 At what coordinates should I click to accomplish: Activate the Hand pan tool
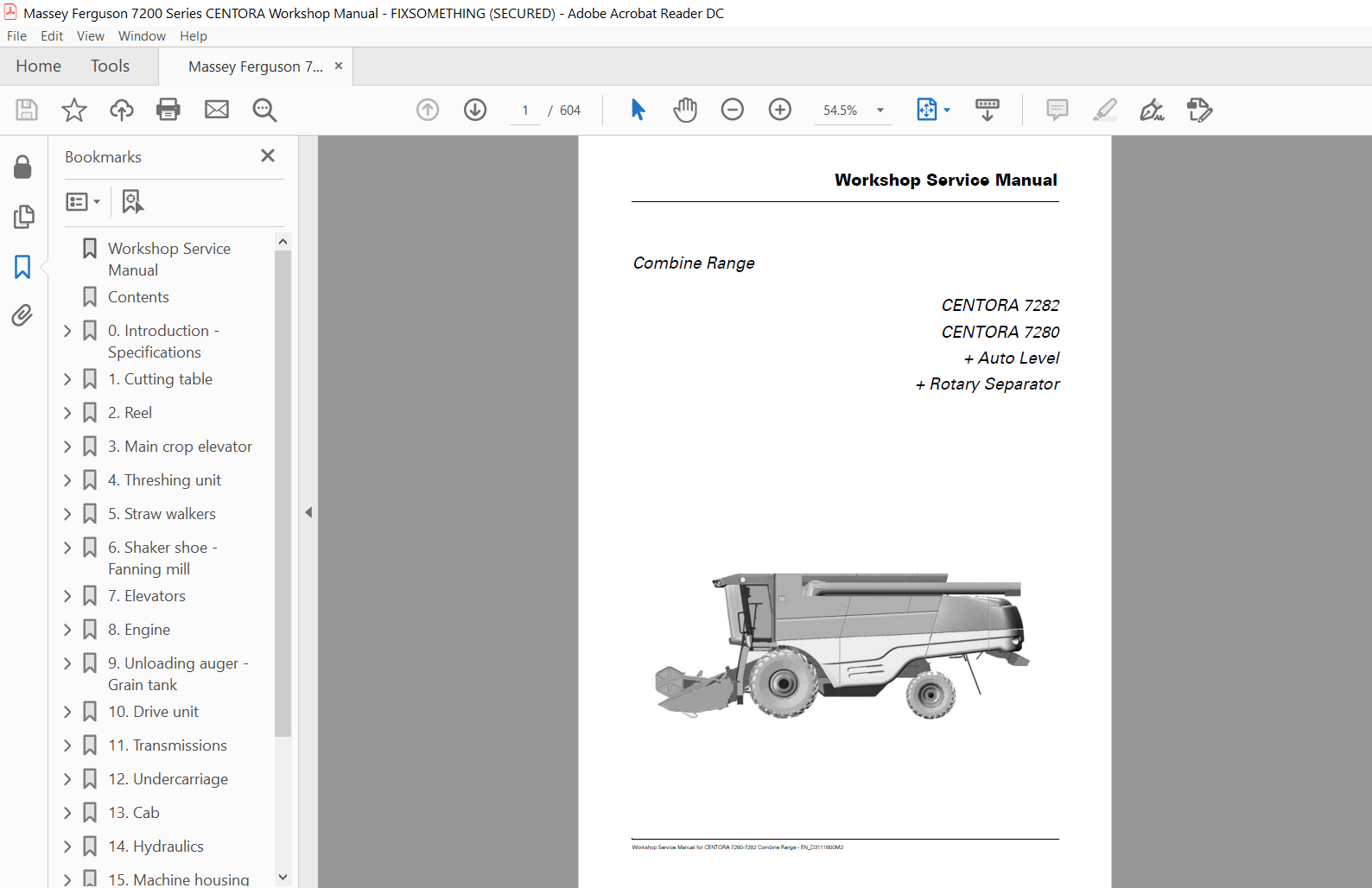pyautogui.click(x=685, y=110)
